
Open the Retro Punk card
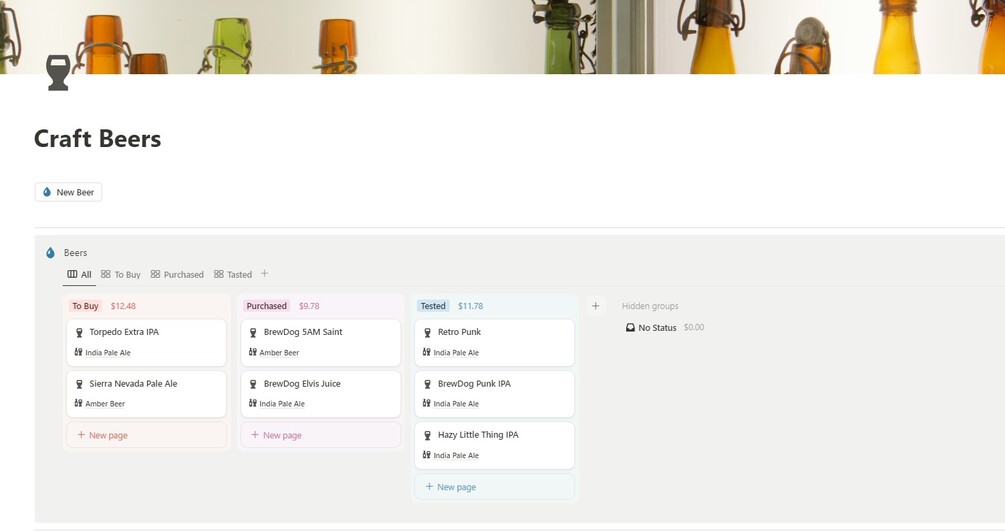(494, 342)
